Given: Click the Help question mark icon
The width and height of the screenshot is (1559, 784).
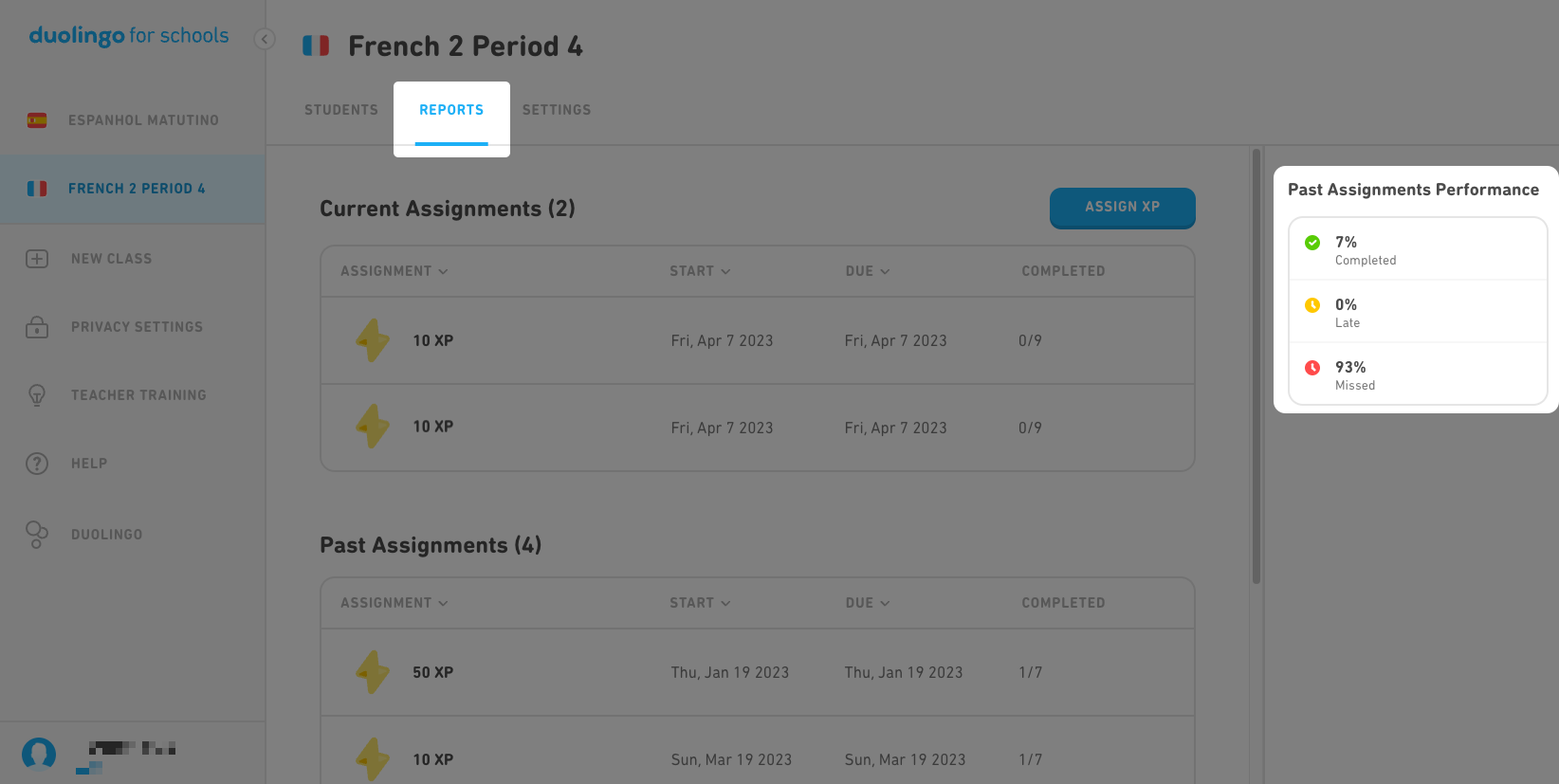Looking at the screenshot, I should (36, 463).
